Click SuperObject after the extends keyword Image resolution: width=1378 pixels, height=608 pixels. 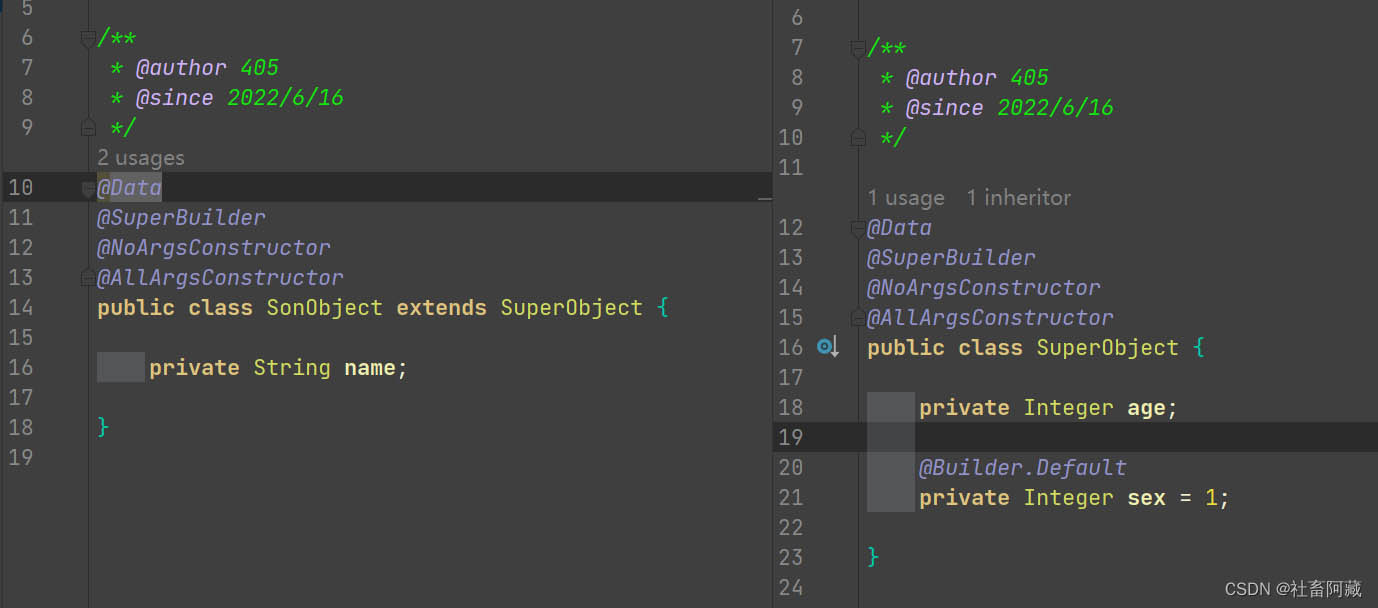click(x=571, y=308)
